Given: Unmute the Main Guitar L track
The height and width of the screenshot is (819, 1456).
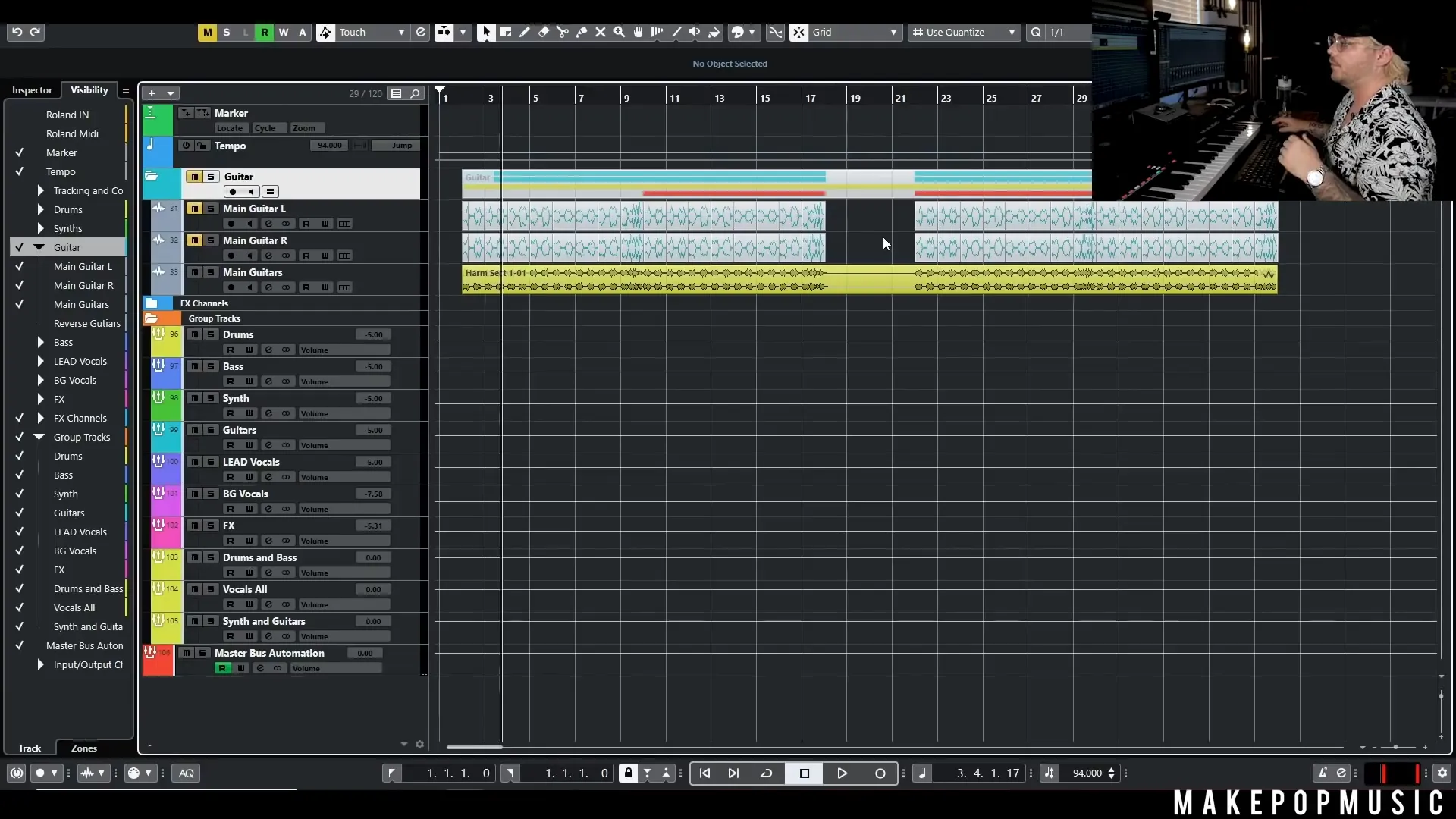Looking at the screenshot, I should [195, 209].
